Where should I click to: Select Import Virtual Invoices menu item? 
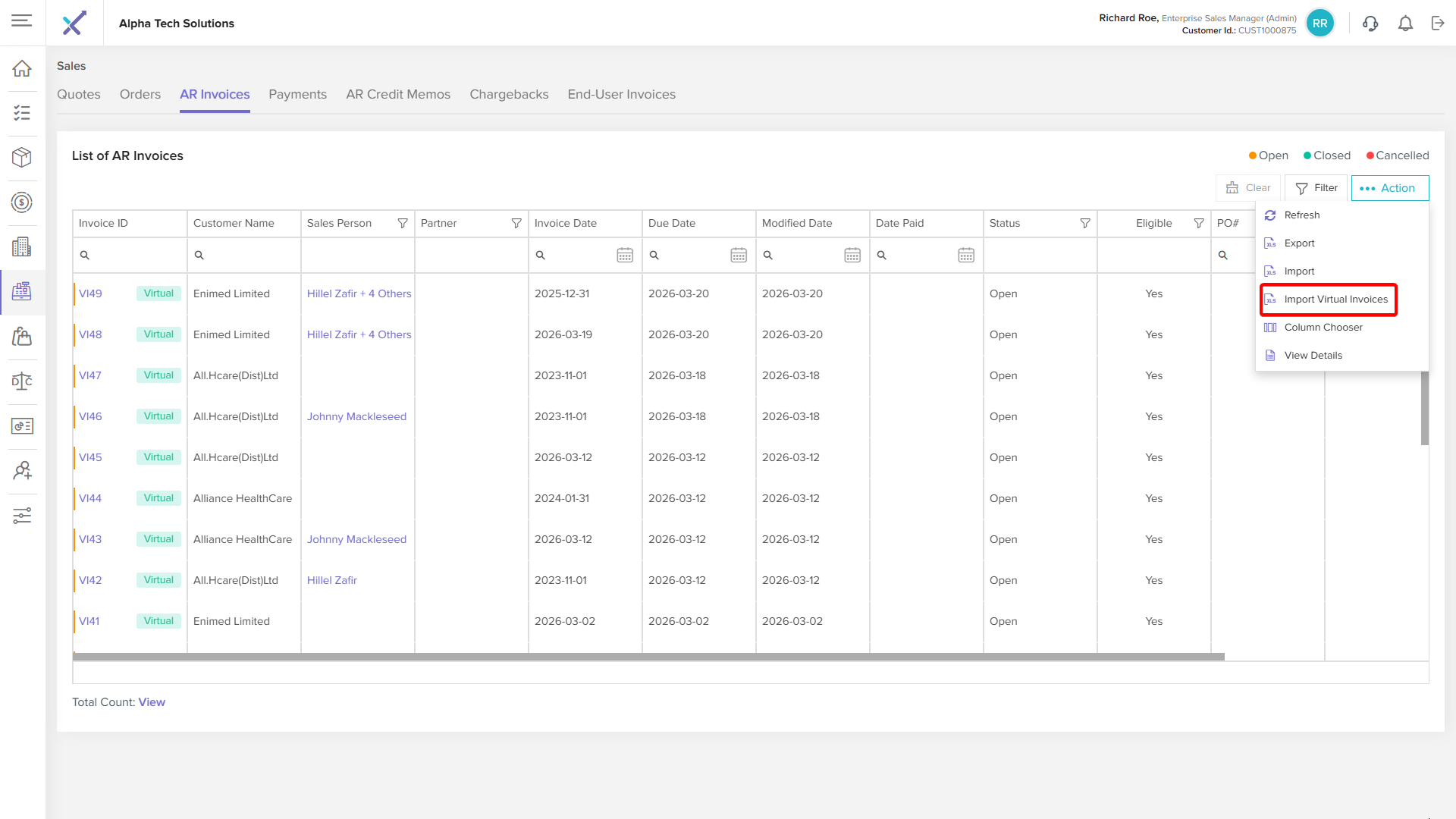1335,300
